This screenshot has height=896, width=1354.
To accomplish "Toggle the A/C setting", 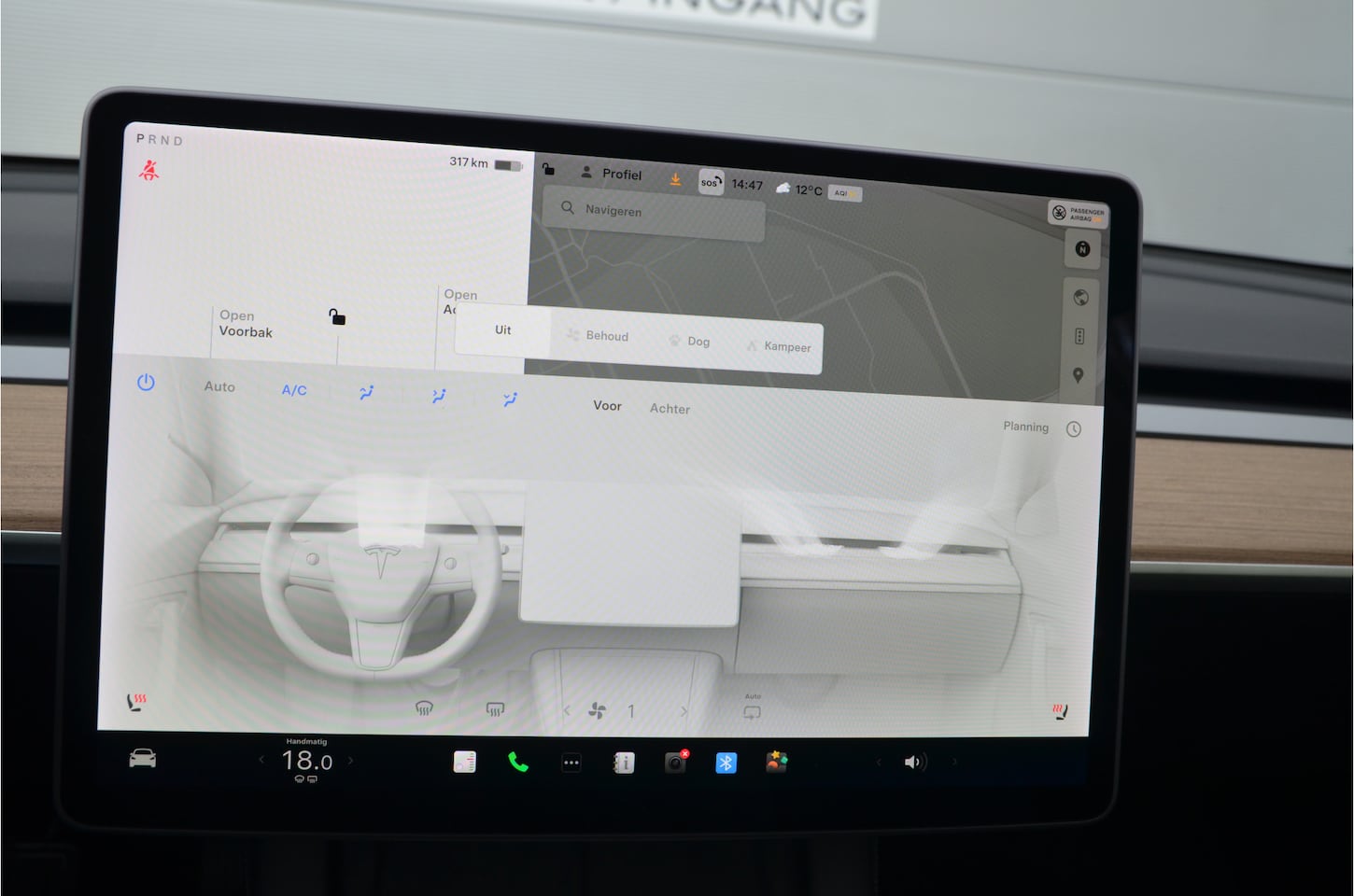I will (294, 390).
